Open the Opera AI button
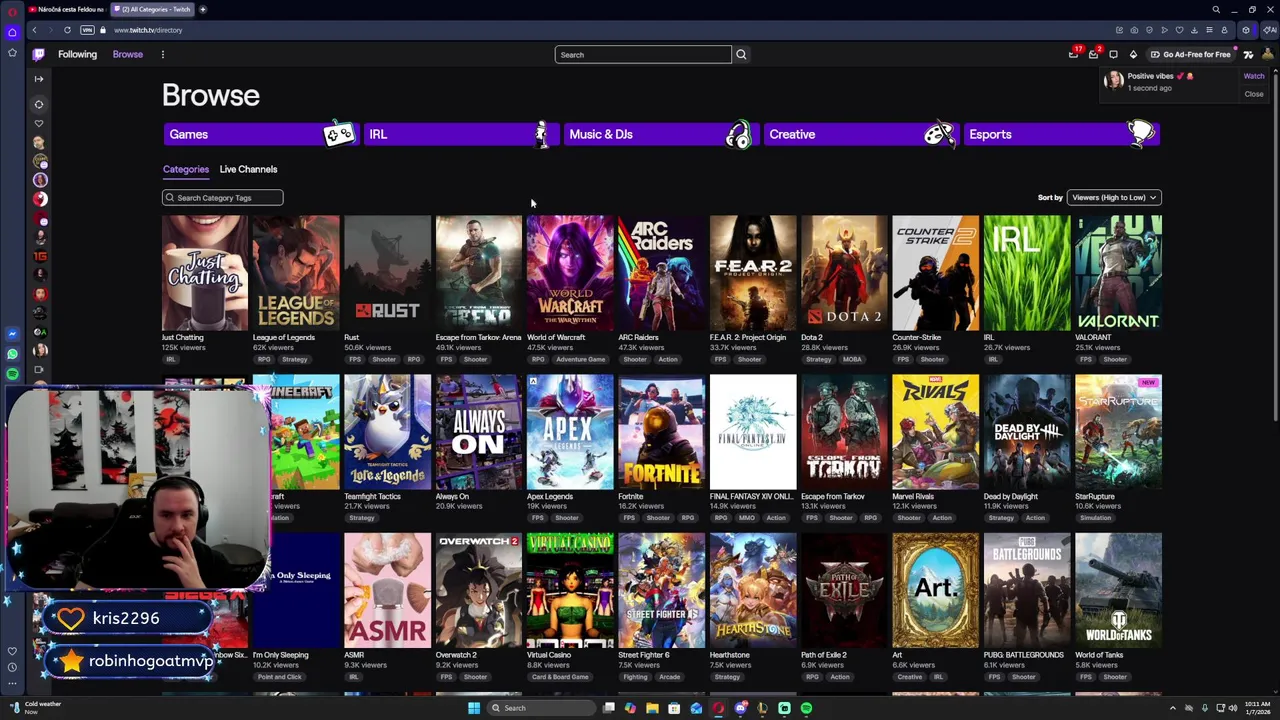Viewport: 1280px width, 720px height. (1269, 30)
